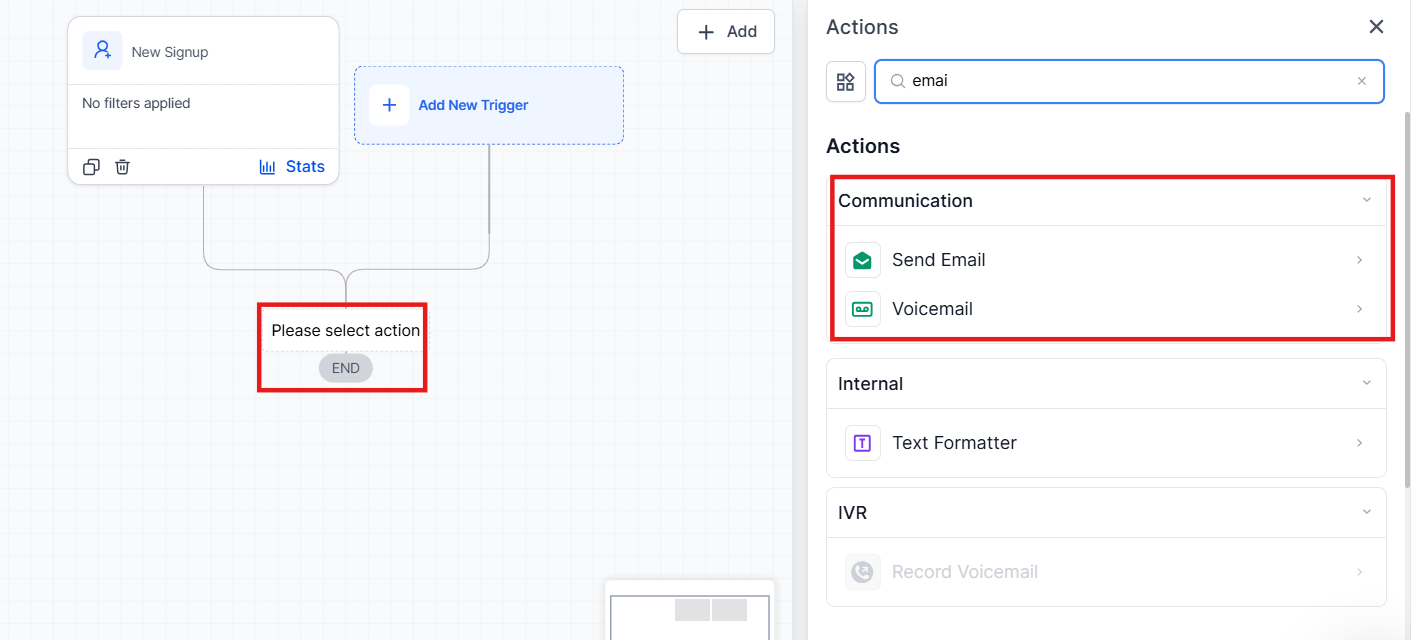This screenshot has width=1411, height=640.
Task: Select the Text Formatter action
Action: tap(1106, 443)
